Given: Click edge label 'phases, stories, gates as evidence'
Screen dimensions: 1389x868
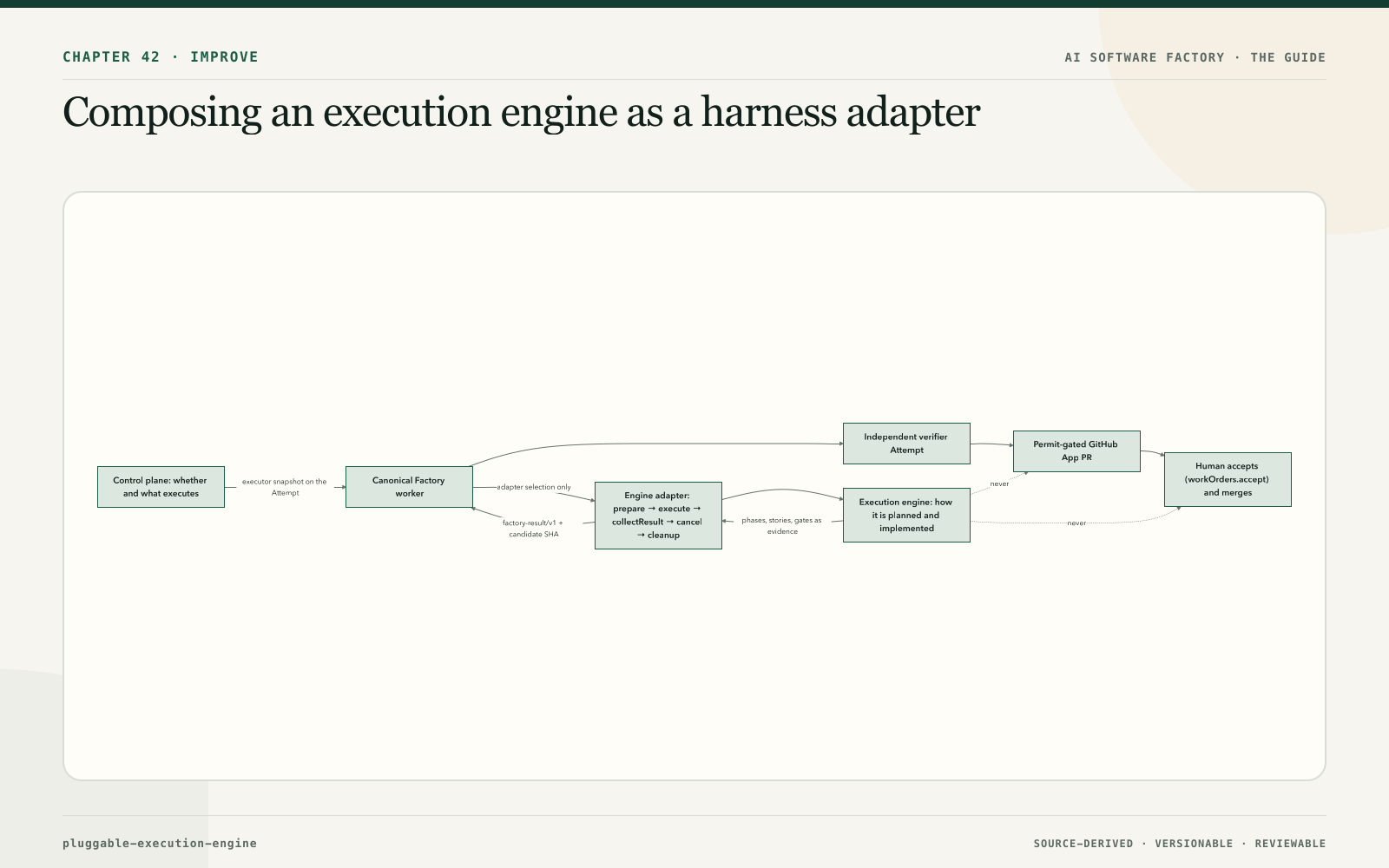Looking at the screenshot, I should [781, 526].
